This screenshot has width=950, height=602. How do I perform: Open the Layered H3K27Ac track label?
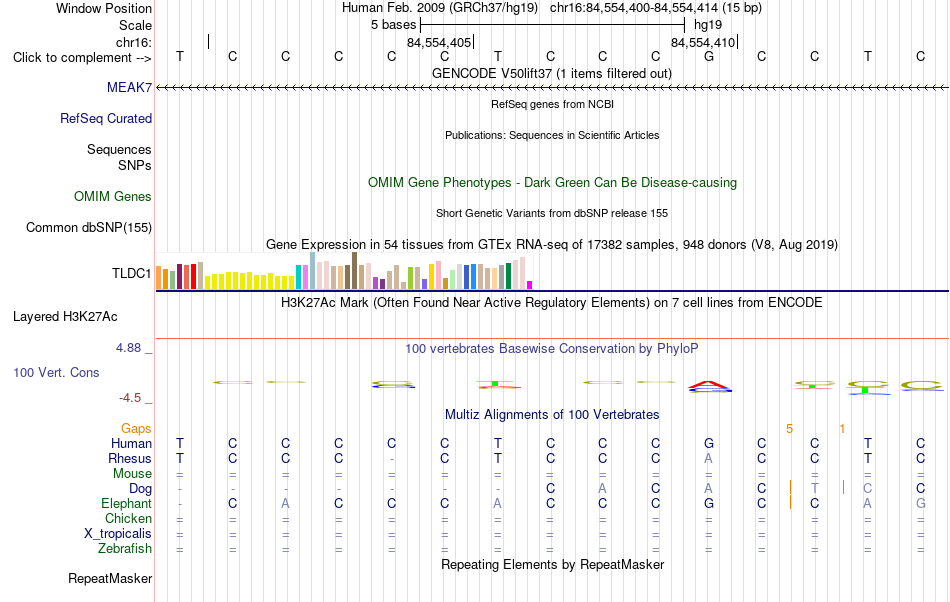[x=65, y=317]
